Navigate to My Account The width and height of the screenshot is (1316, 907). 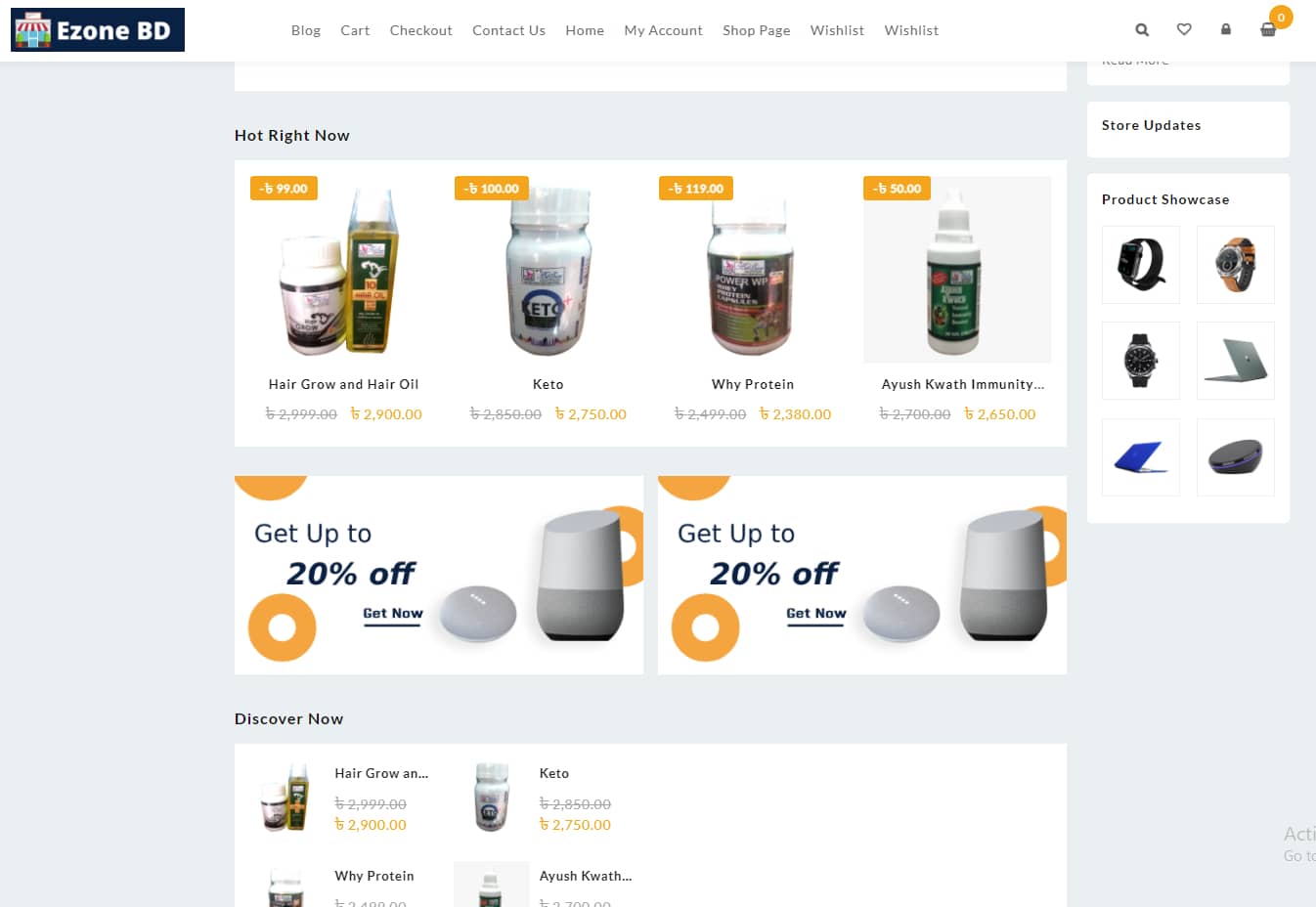point(664,30)
